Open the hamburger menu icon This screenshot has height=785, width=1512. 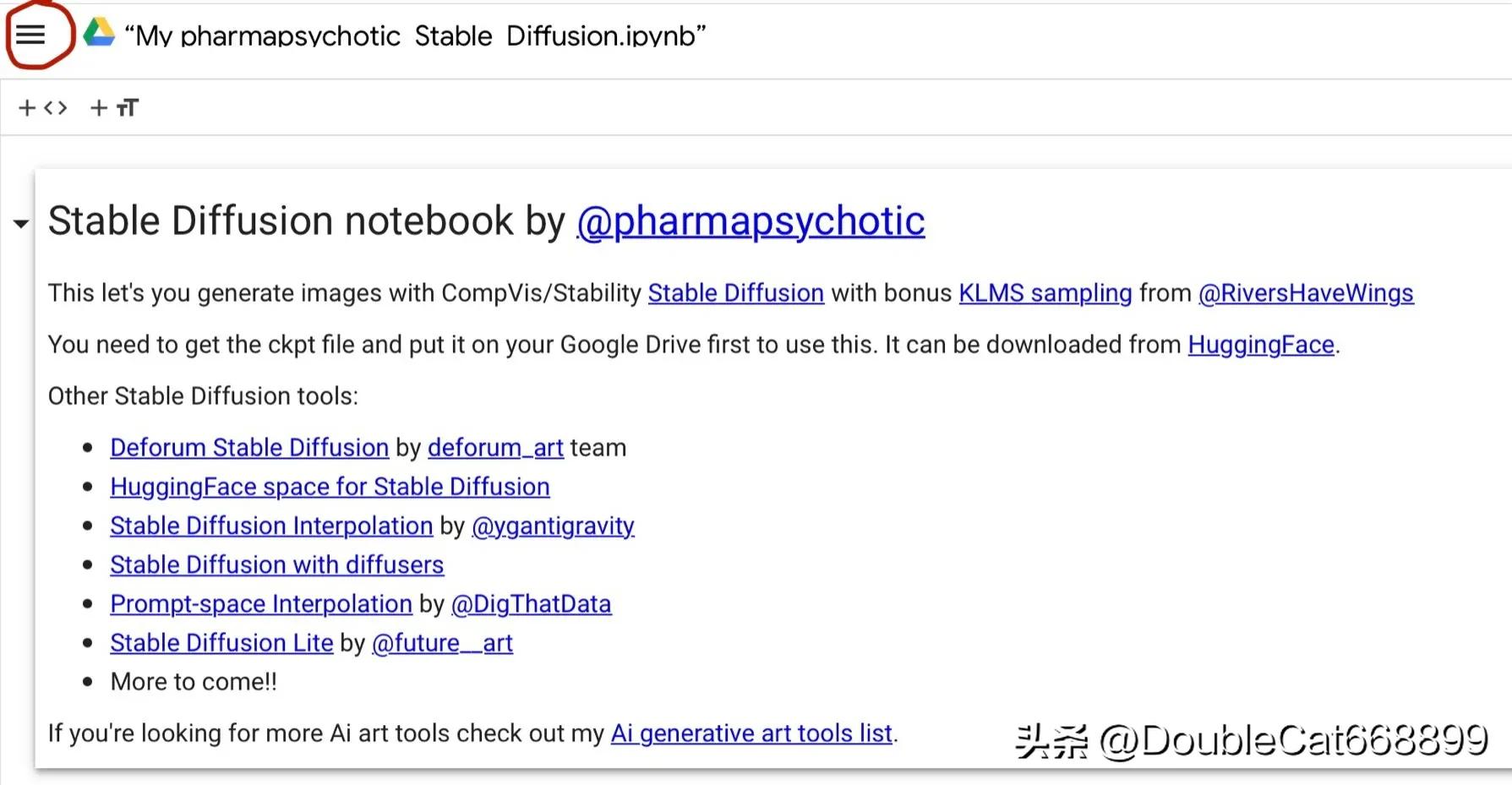tap(30, 35)
